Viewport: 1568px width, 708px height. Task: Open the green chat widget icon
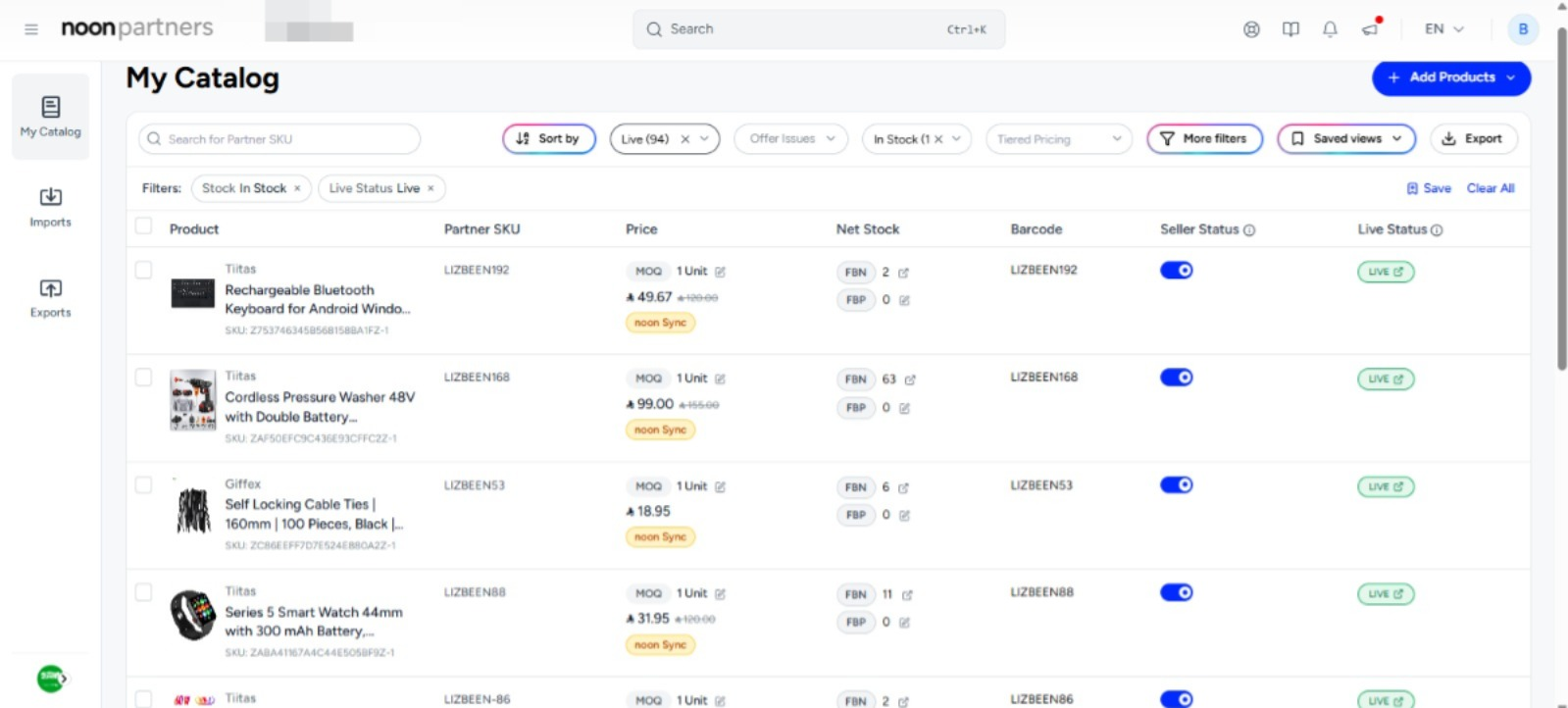(x=51, y=679)
